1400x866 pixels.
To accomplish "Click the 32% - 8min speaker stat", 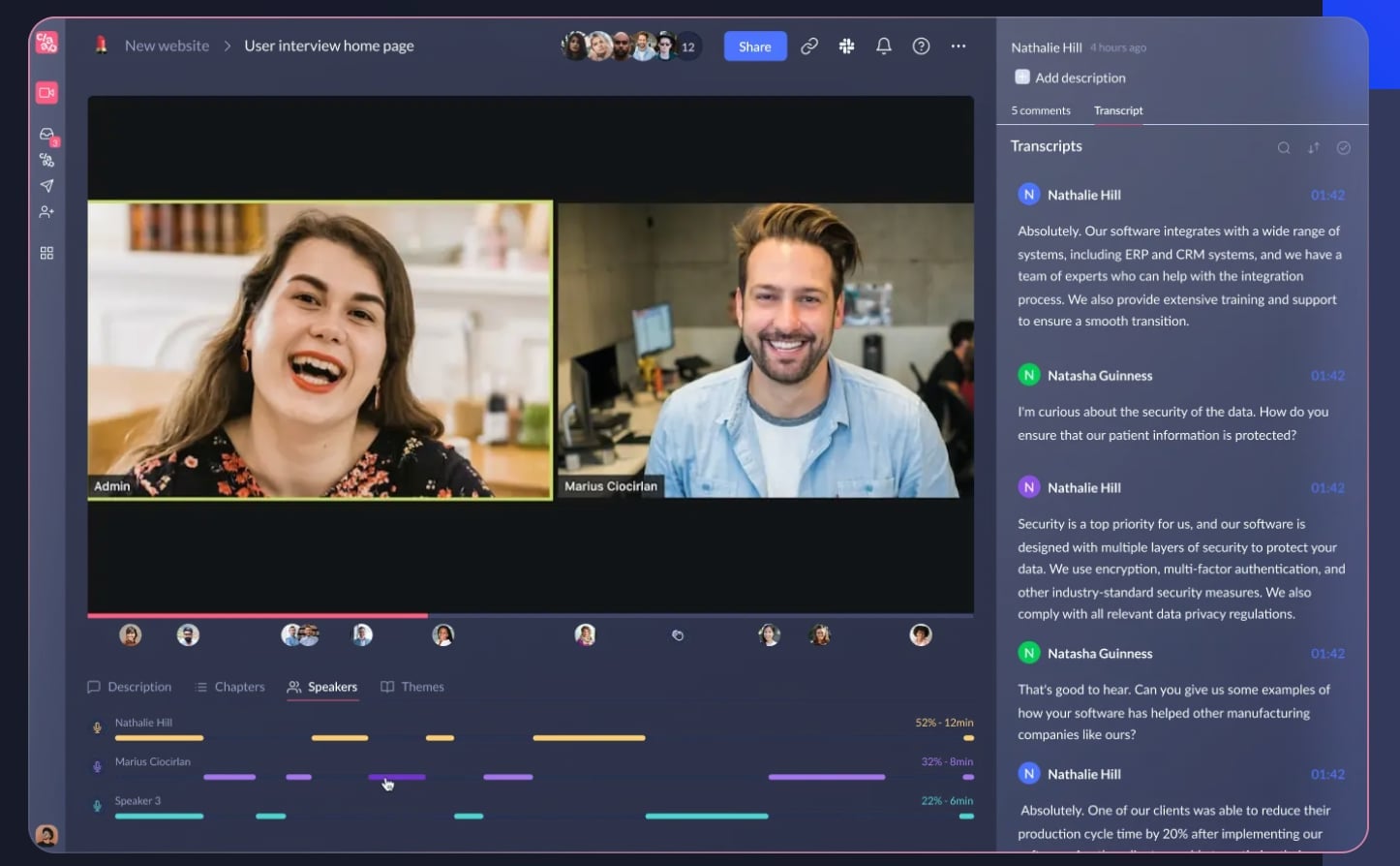I will [947, 761].
